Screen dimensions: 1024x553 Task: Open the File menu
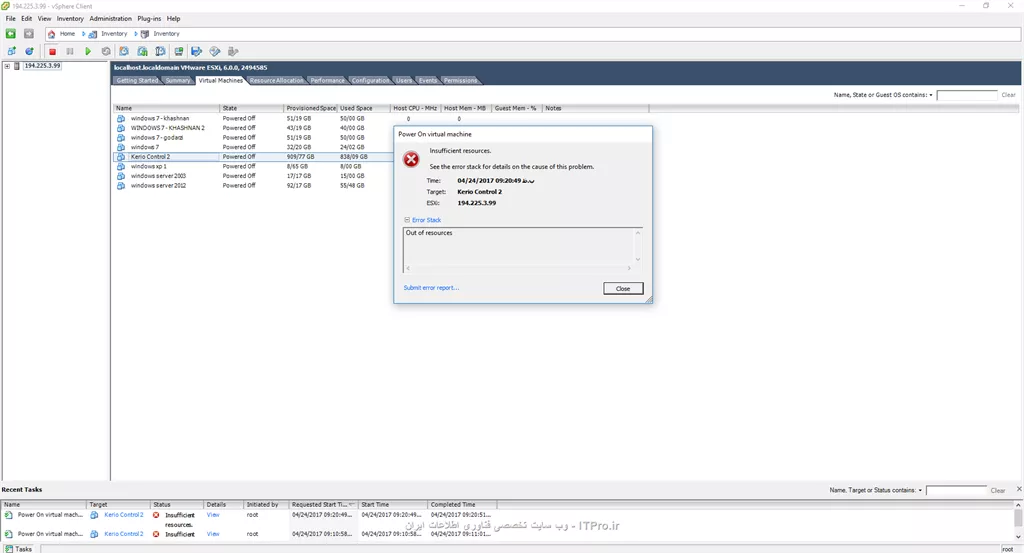tap(10, 19)
